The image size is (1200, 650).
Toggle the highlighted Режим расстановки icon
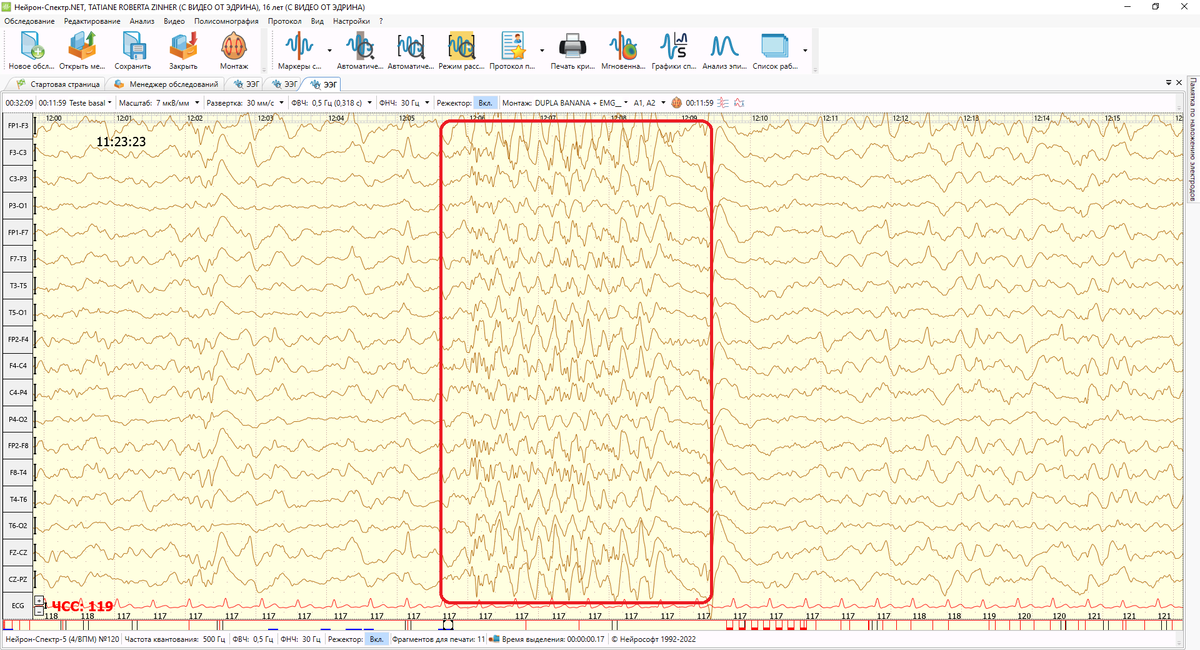[x=462, y=50]
